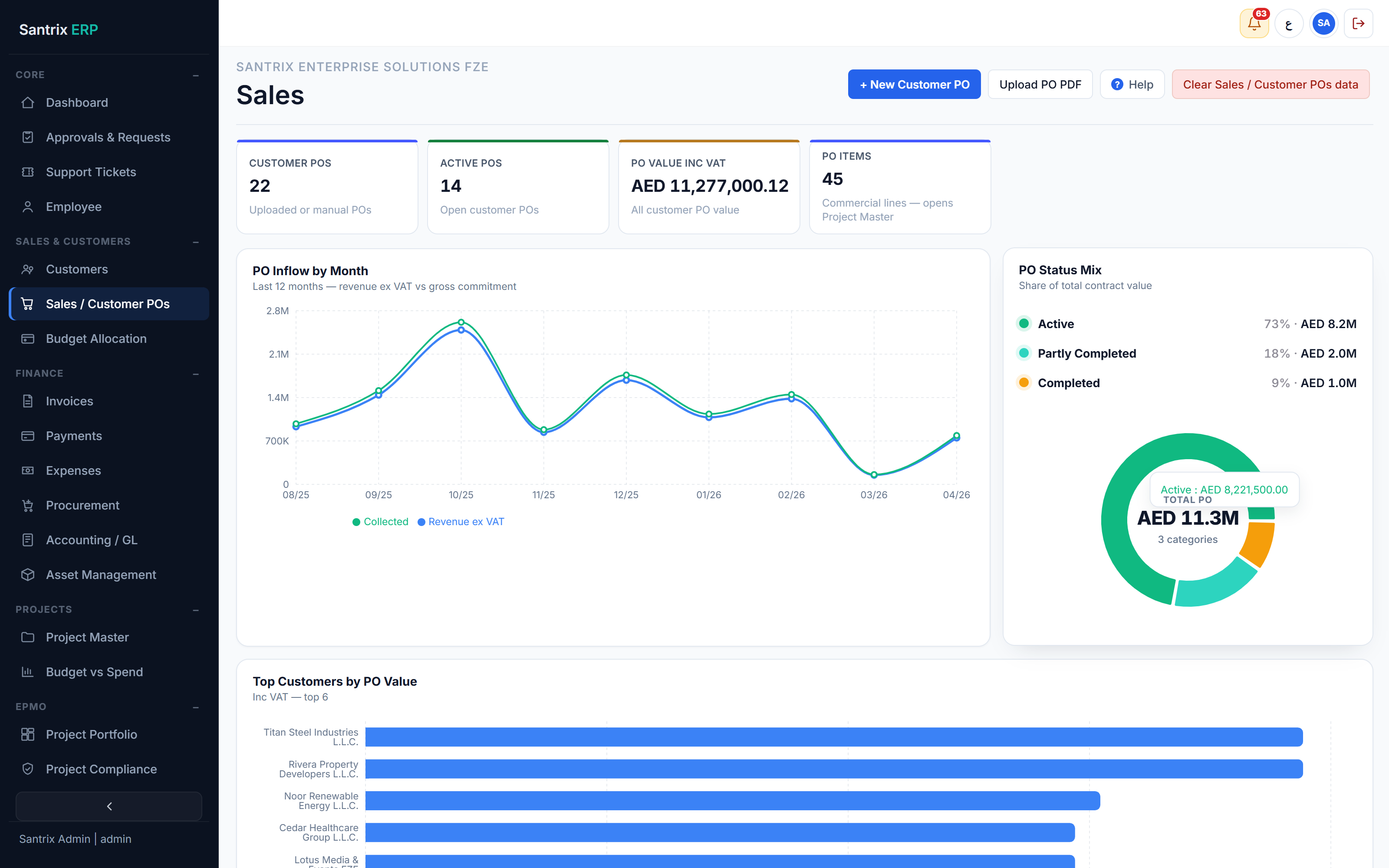Open the PO Items stat card
Image resolution: width=1389 pixels, height=868 pixels.
pos(900,187)
